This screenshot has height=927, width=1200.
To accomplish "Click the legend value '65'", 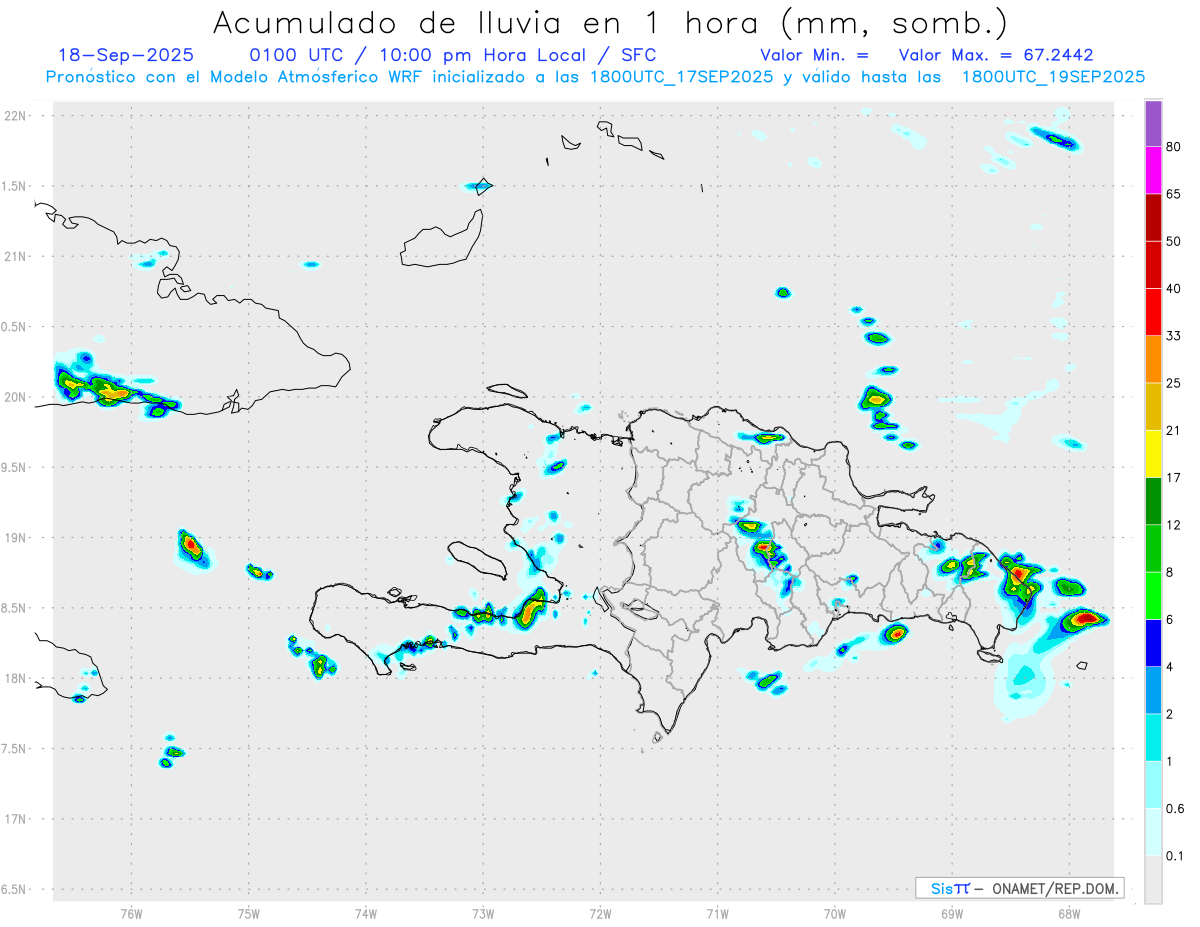I will tap(1173, 194).
